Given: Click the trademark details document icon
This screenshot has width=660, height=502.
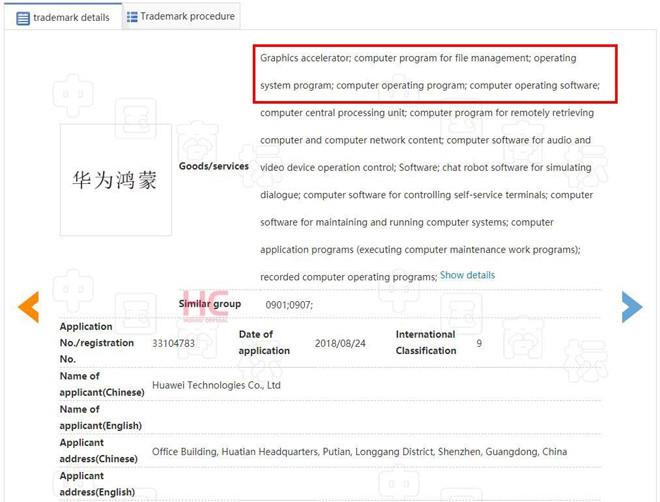Looking at the screenshot, I should pyautogui.click(x=23, y=18).
